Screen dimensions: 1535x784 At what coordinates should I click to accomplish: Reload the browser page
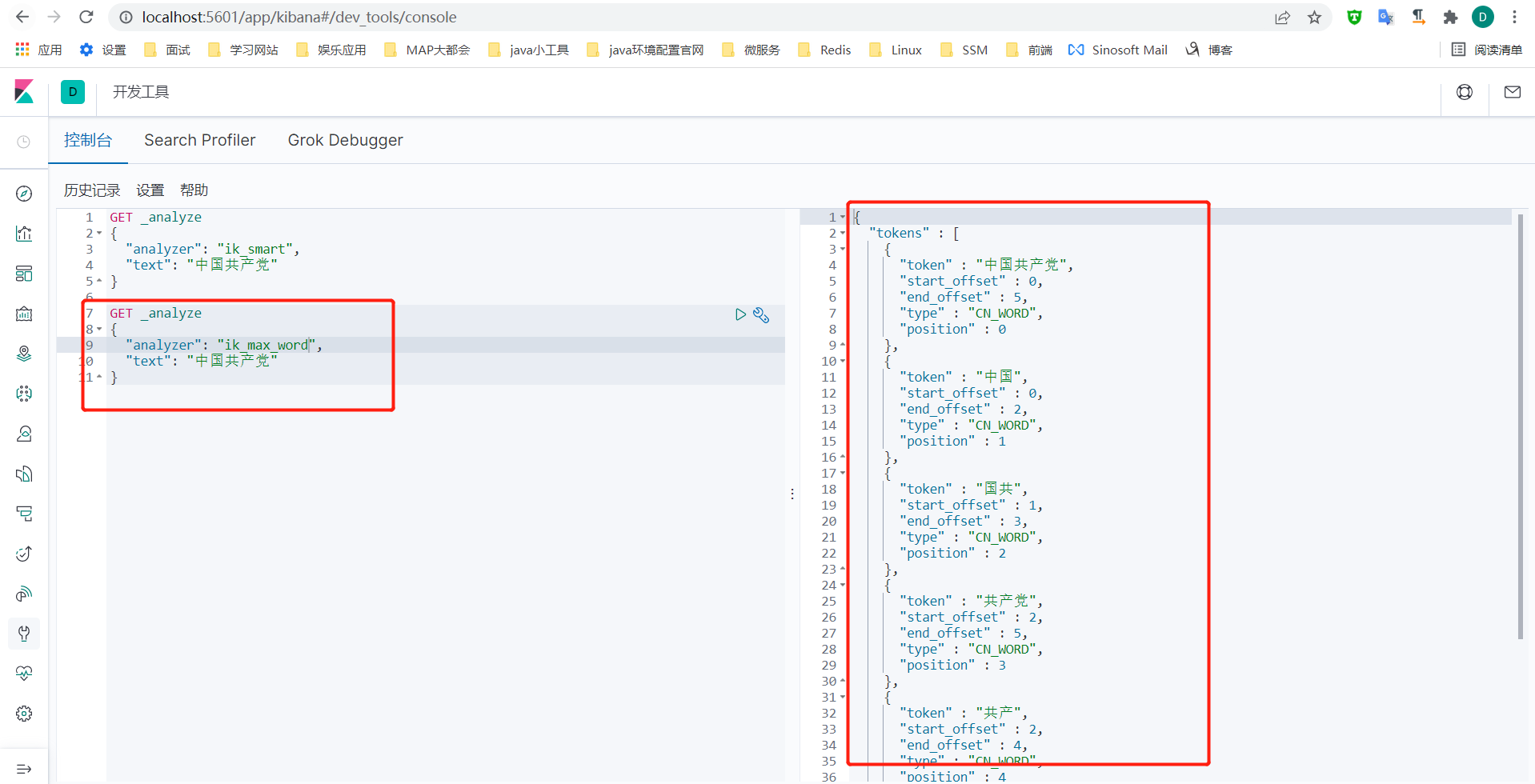click(86, 17)
